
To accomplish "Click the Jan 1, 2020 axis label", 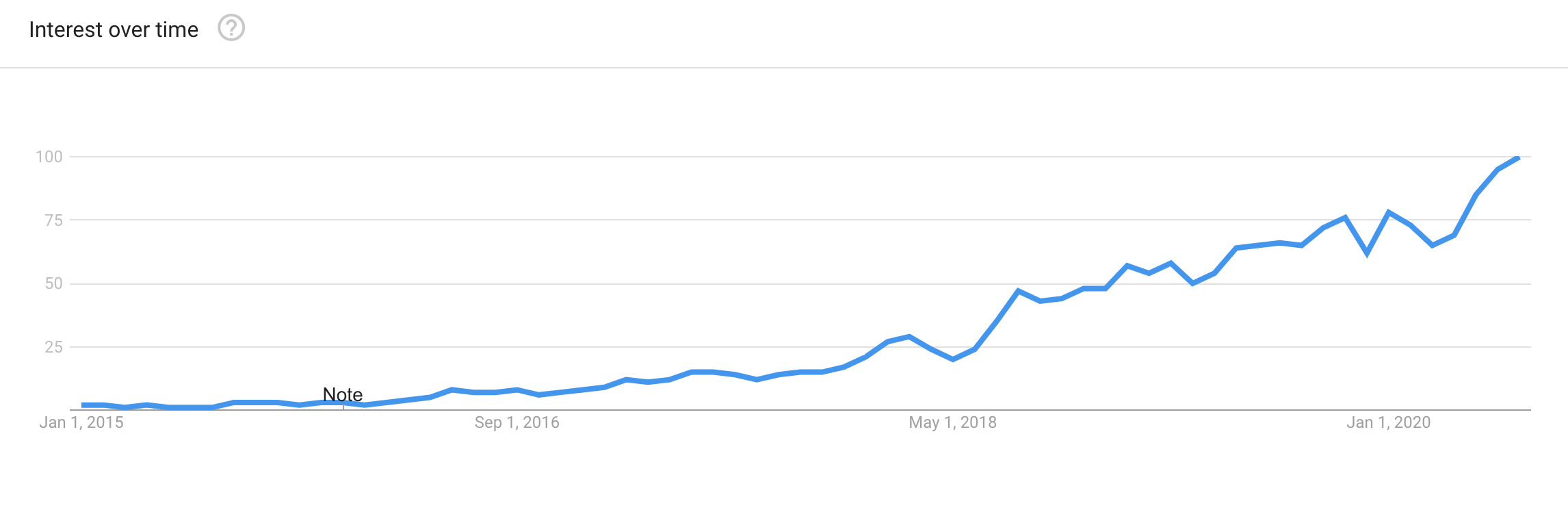I will pyautogui.click(x=1389, y=422).
